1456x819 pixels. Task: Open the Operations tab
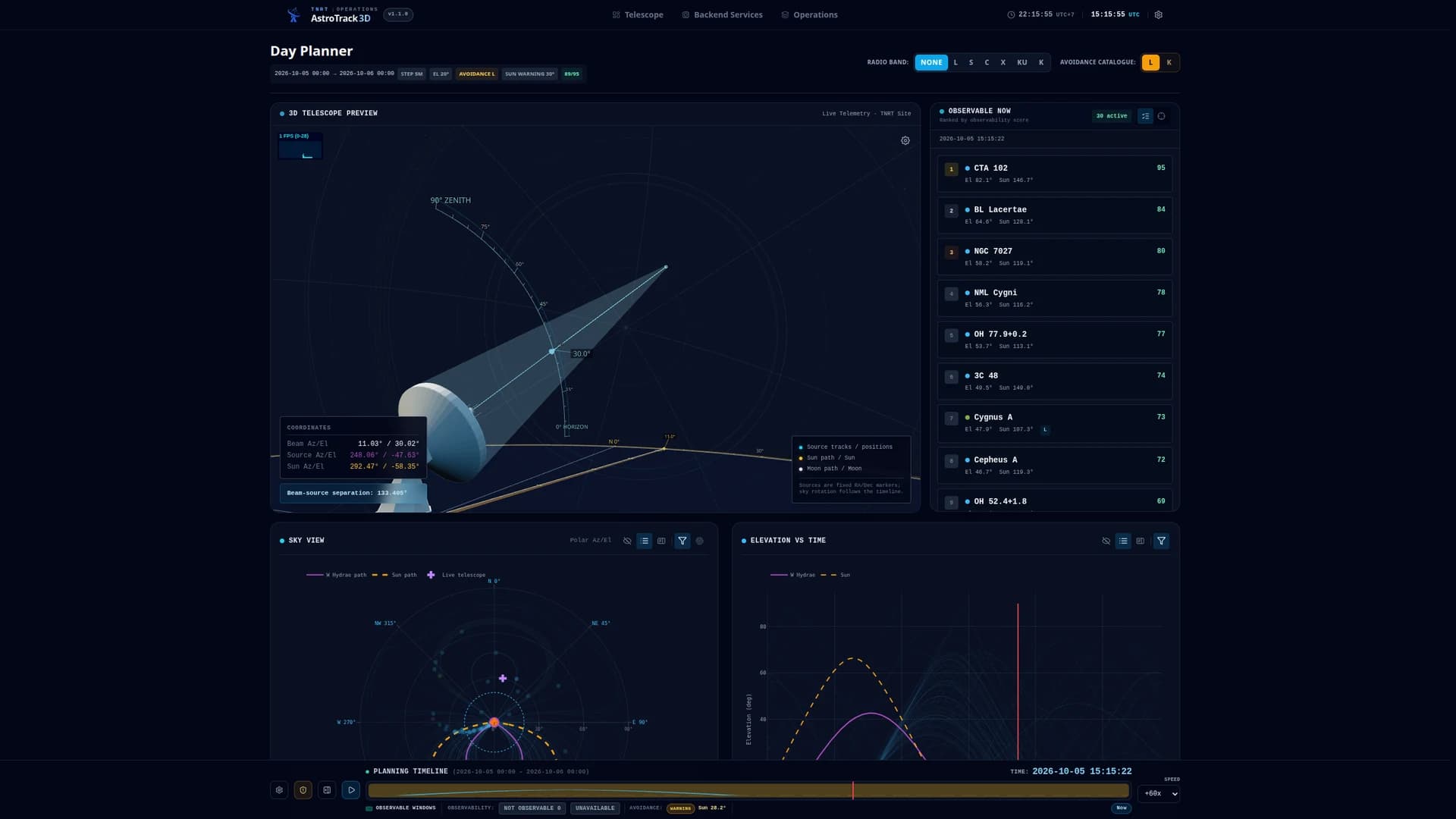pyautogui.click(x=809, y=14)
